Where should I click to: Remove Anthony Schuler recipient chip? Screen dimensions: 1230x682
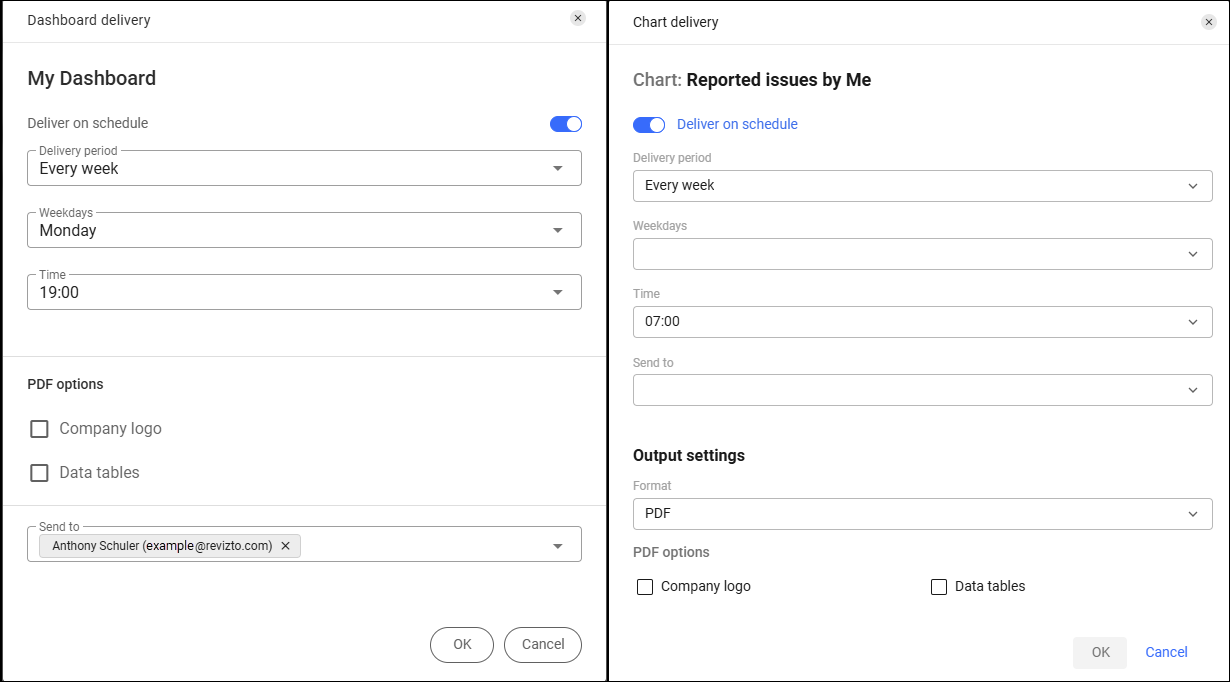pos(285,546)
